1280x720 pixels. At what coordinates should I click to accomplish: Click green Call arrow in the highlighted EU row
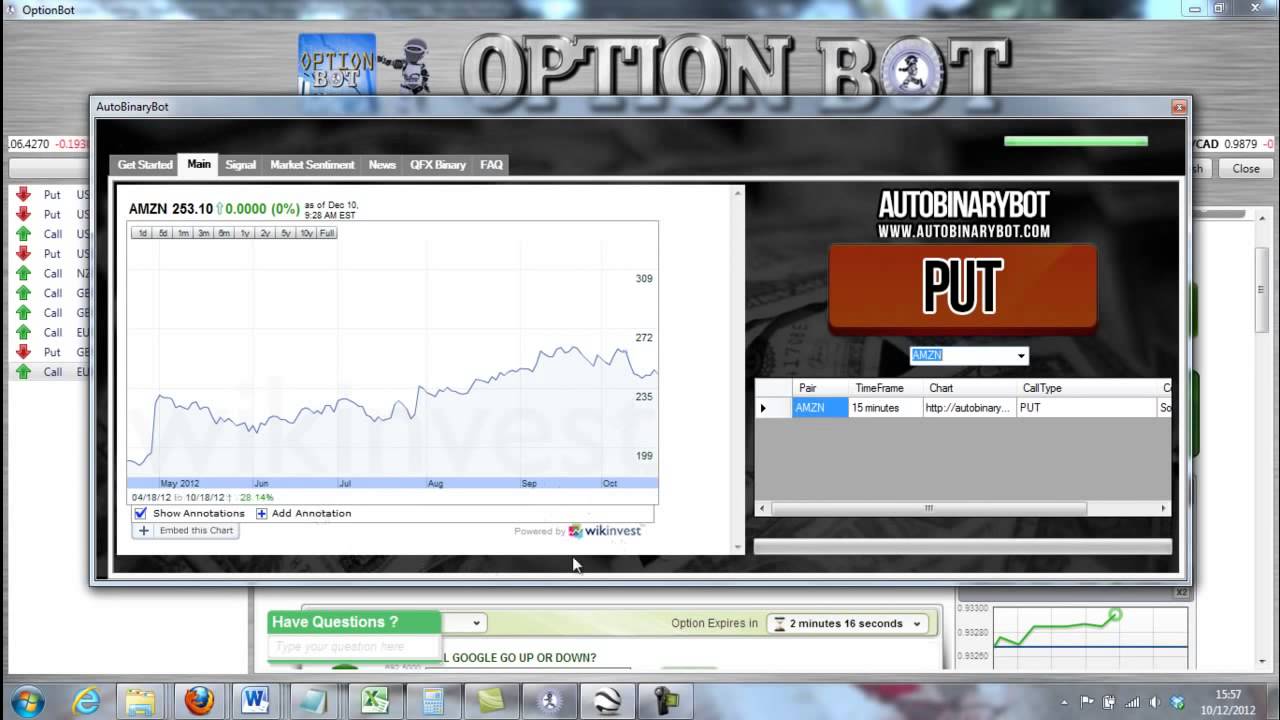tap(23, 372)
